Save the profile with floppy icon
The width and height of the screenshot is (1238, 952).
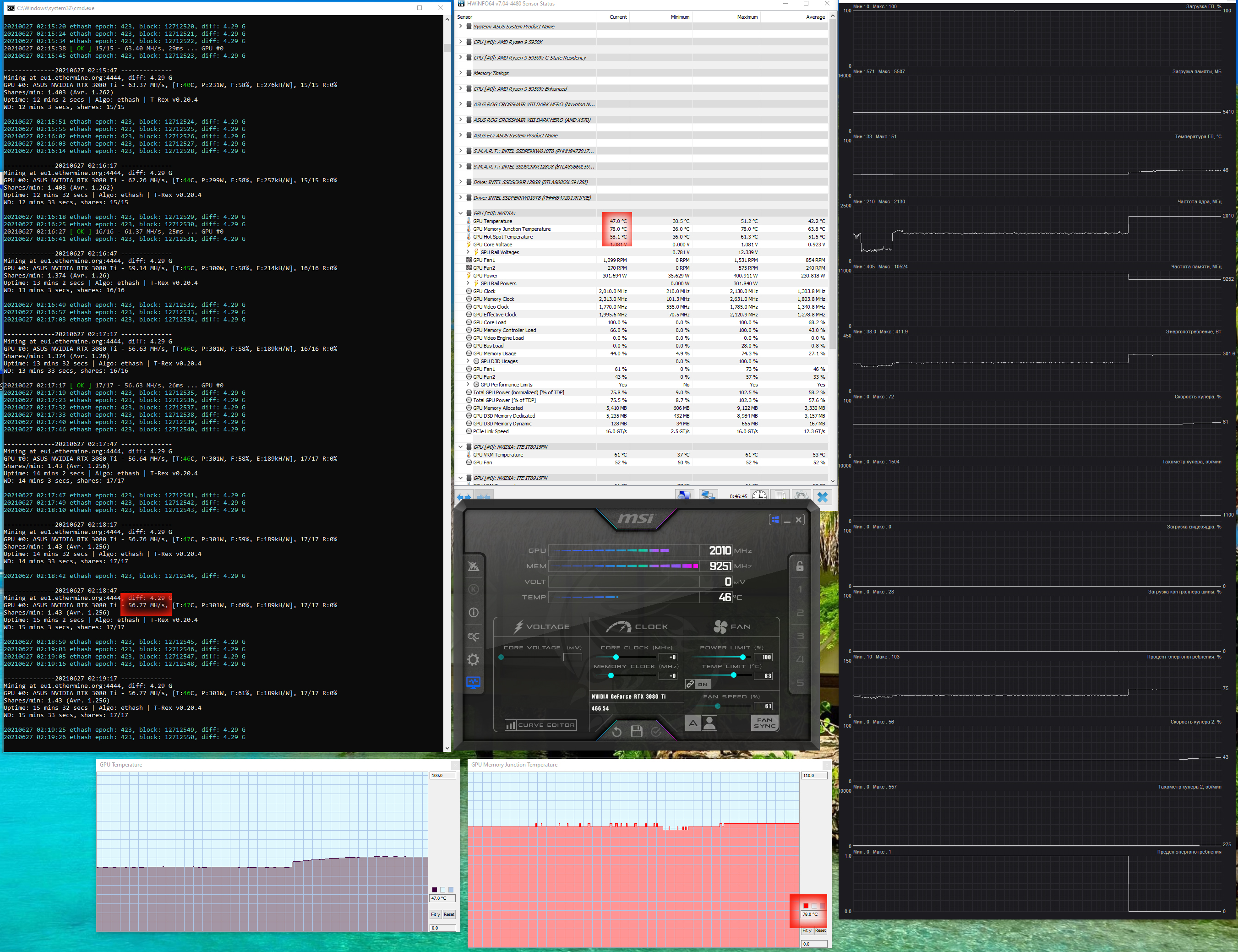tap(637, 732)
